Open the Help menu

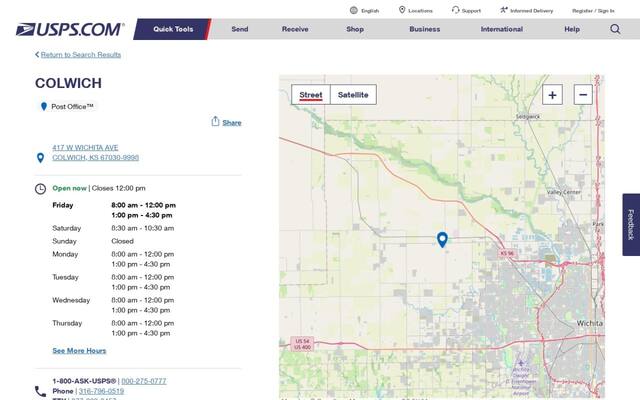(x=572, y=29)
